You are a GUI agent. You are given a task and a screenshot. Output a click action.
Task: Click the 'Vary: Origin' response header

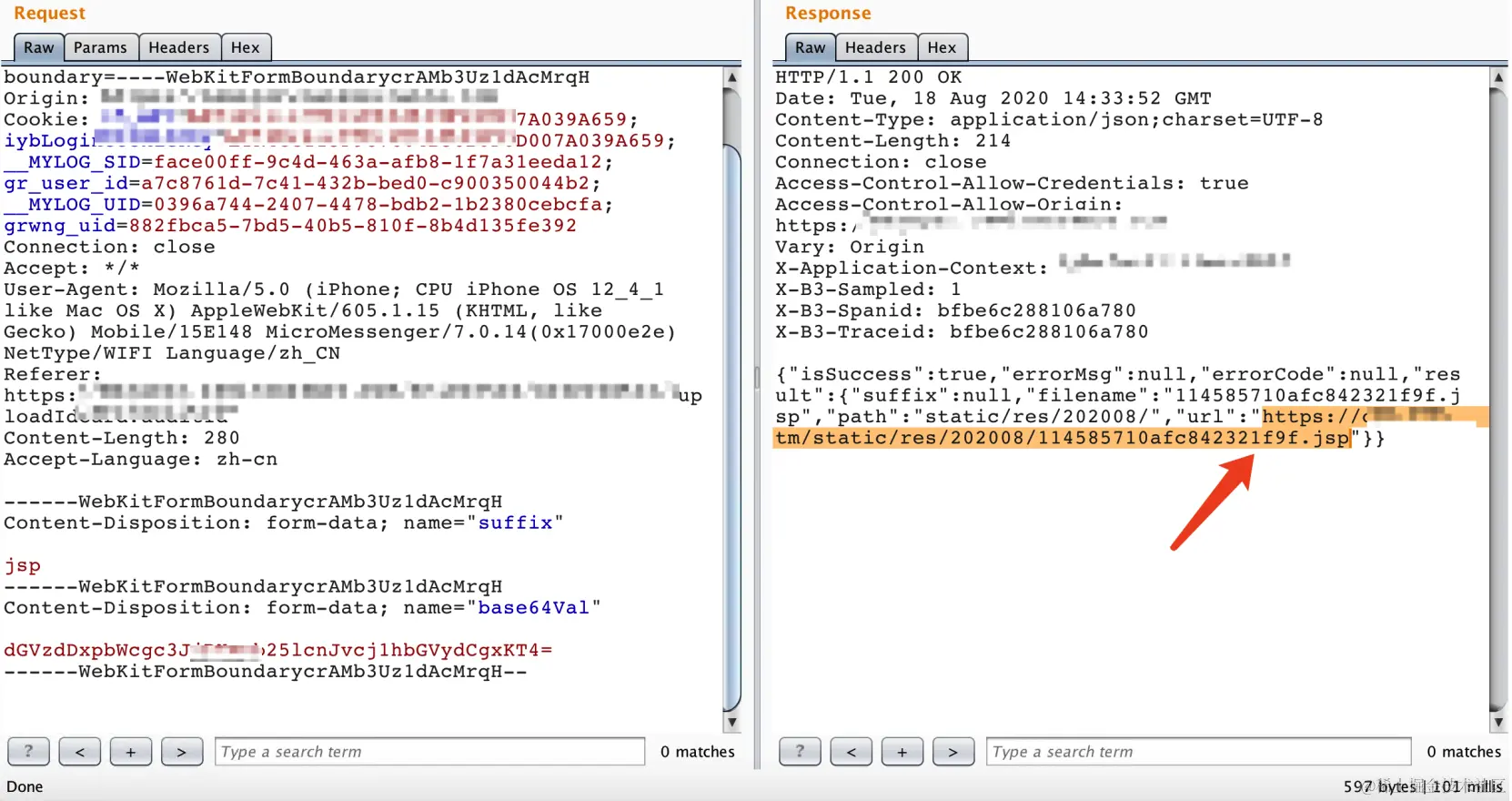(x=850, y=247)
